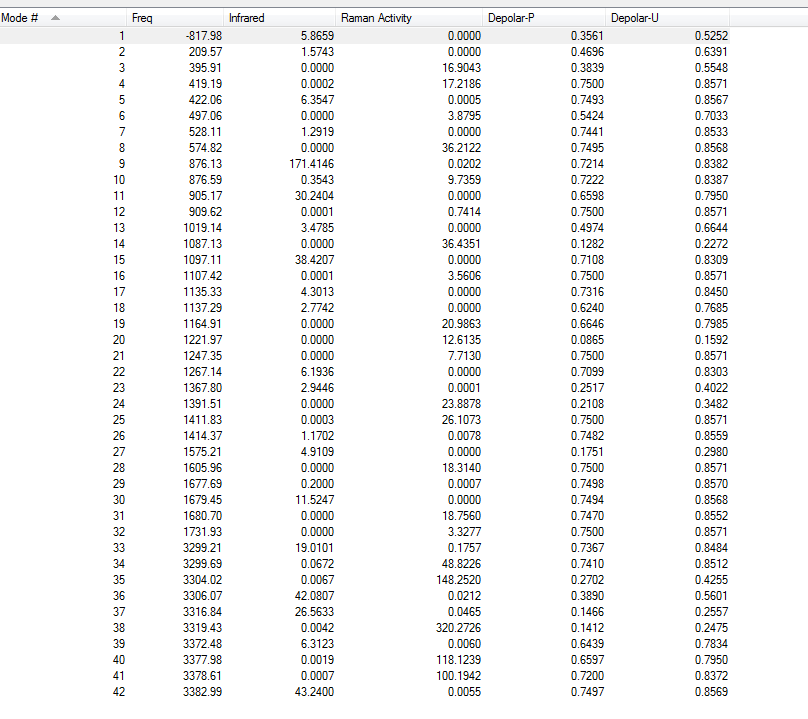Click Raman activity value 18.3140

[x=461, y=467]
